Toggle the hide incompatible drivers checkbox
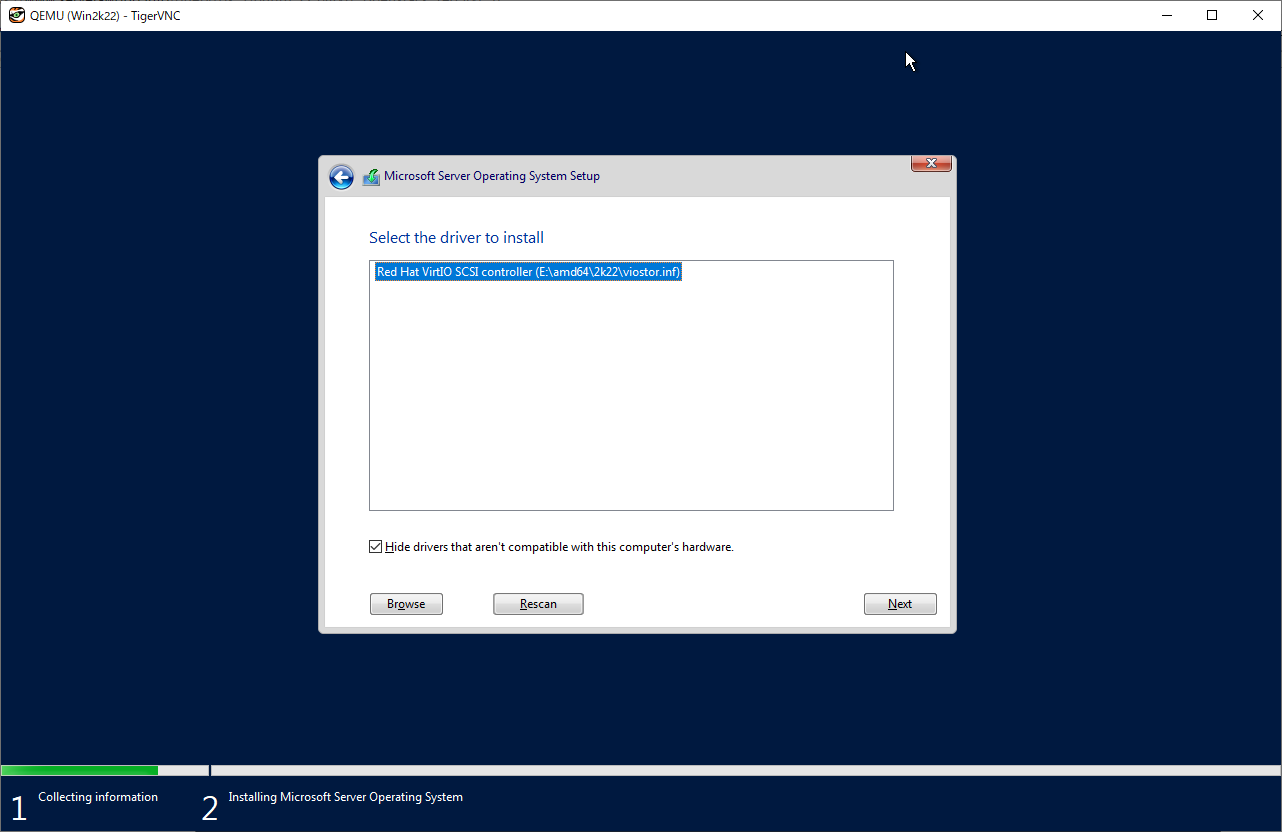 (x=376, y=547)
